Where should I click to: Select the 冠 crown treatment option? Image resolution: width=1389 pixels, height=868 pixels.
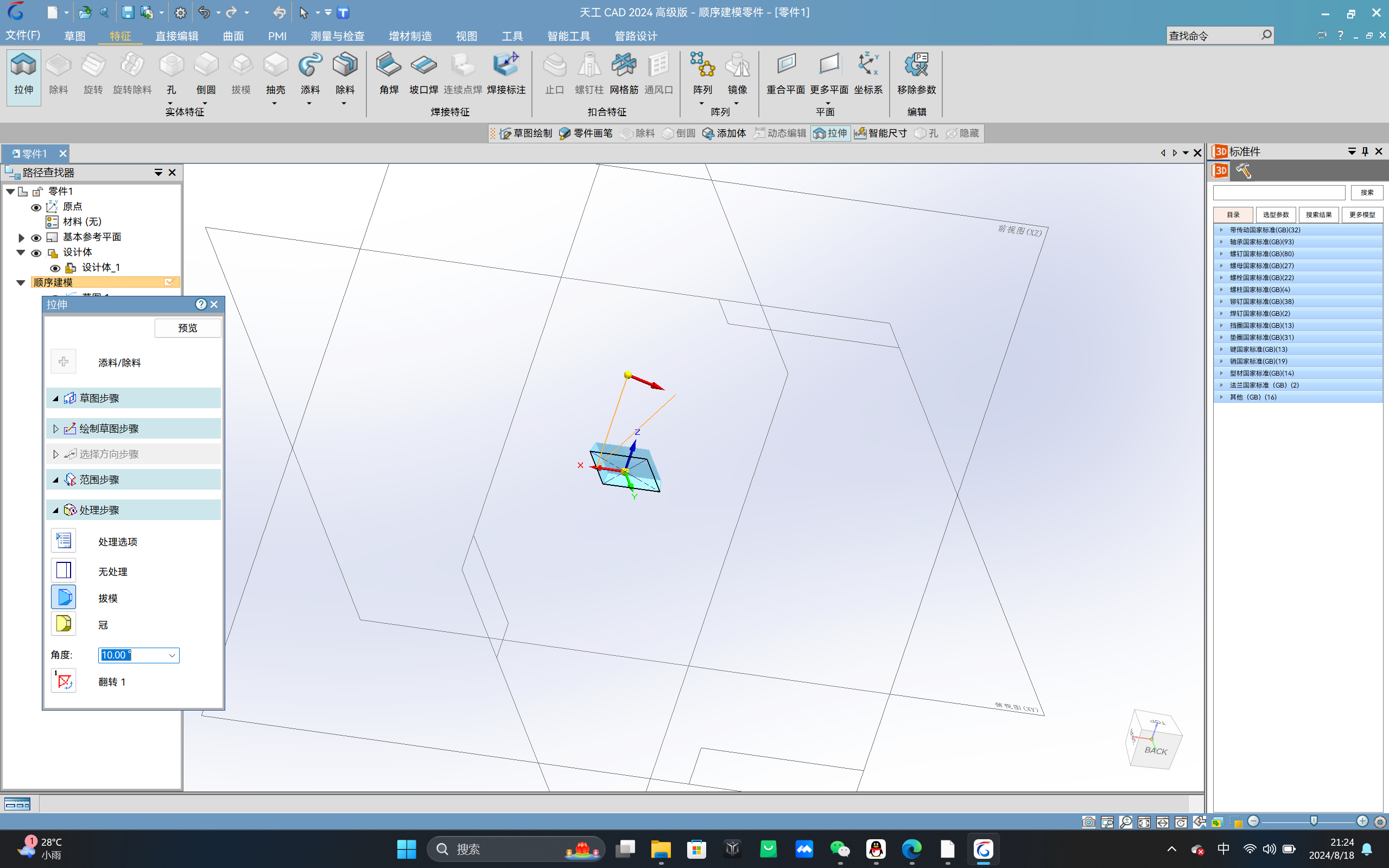pos(64,624)
